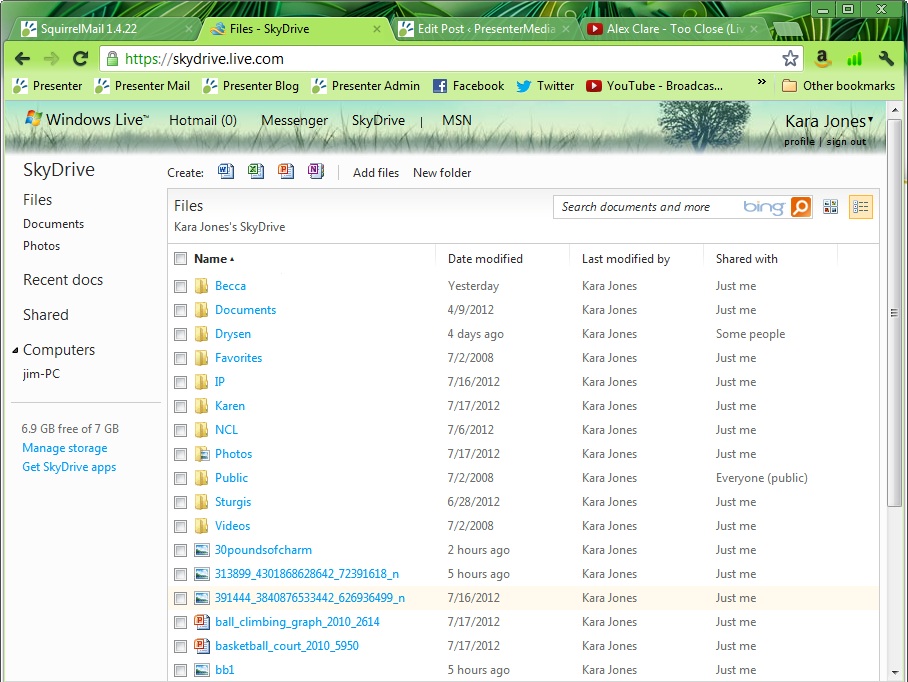Open the Sturgis folder

coord(233,502)
